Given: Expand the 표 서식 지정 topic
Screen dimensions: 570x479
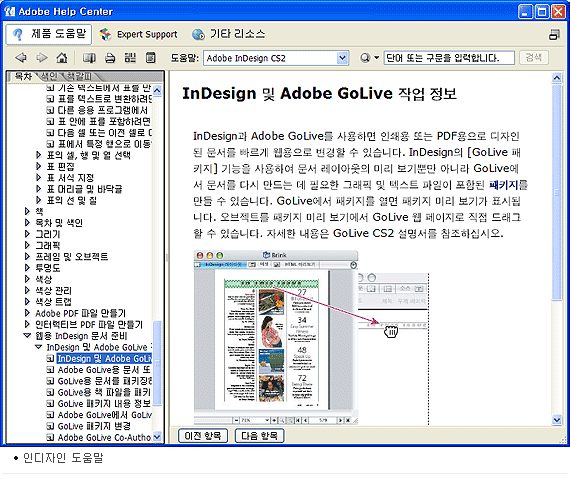Looking at the screenshot, I should pos(38,178).
